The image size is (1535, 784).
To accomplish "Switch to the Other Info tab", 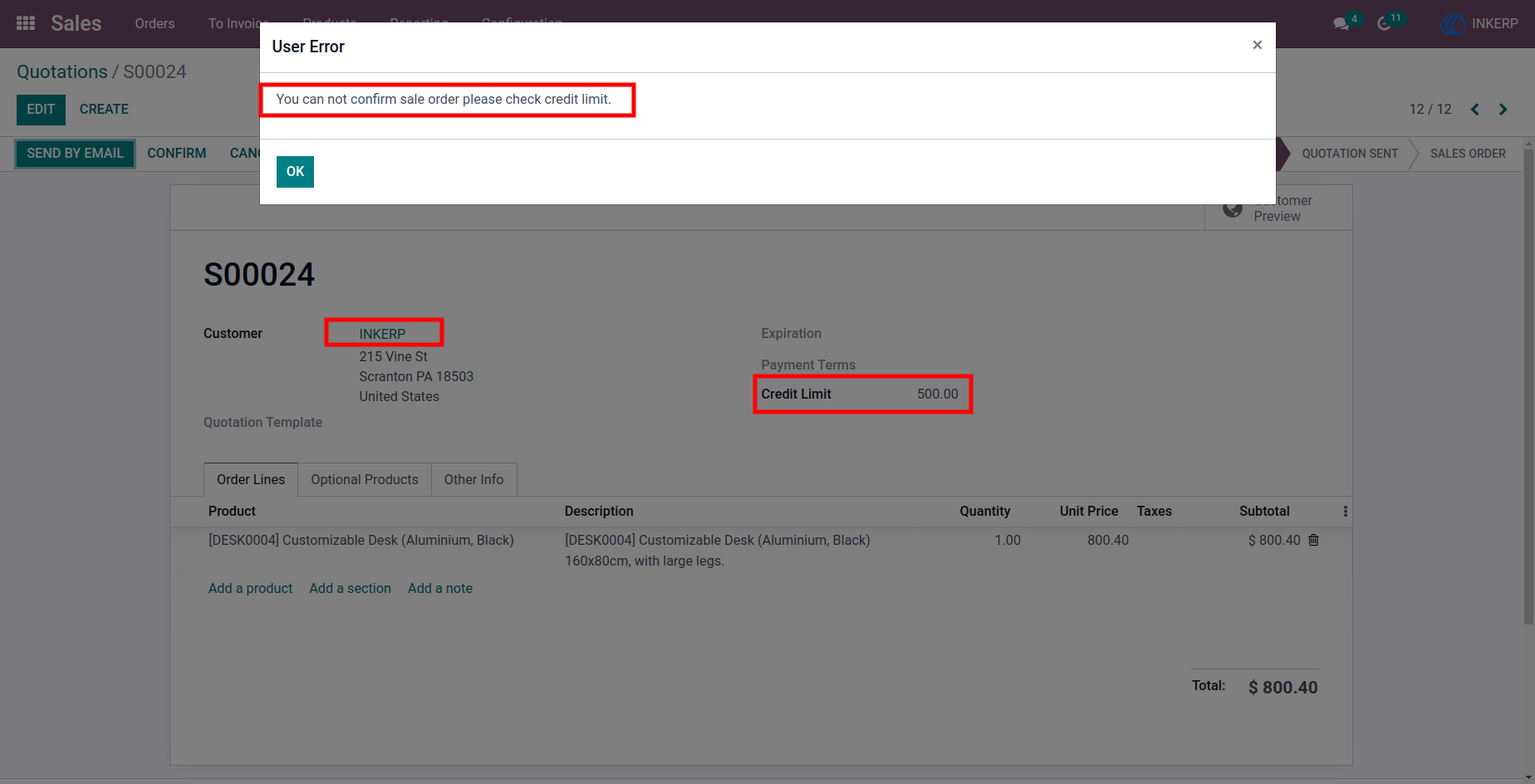I will [x=474, y=480].
